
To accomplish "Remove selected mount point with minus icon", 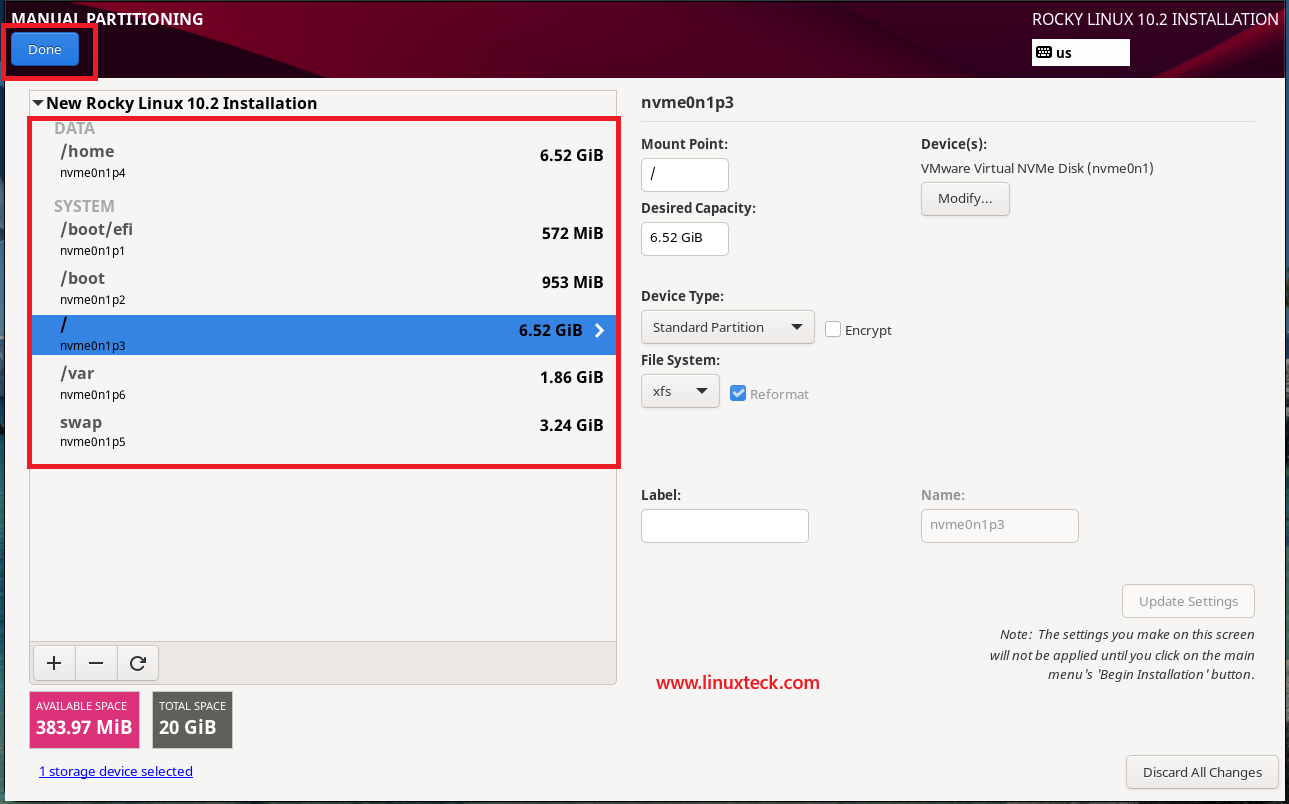I will click(96, 663).
